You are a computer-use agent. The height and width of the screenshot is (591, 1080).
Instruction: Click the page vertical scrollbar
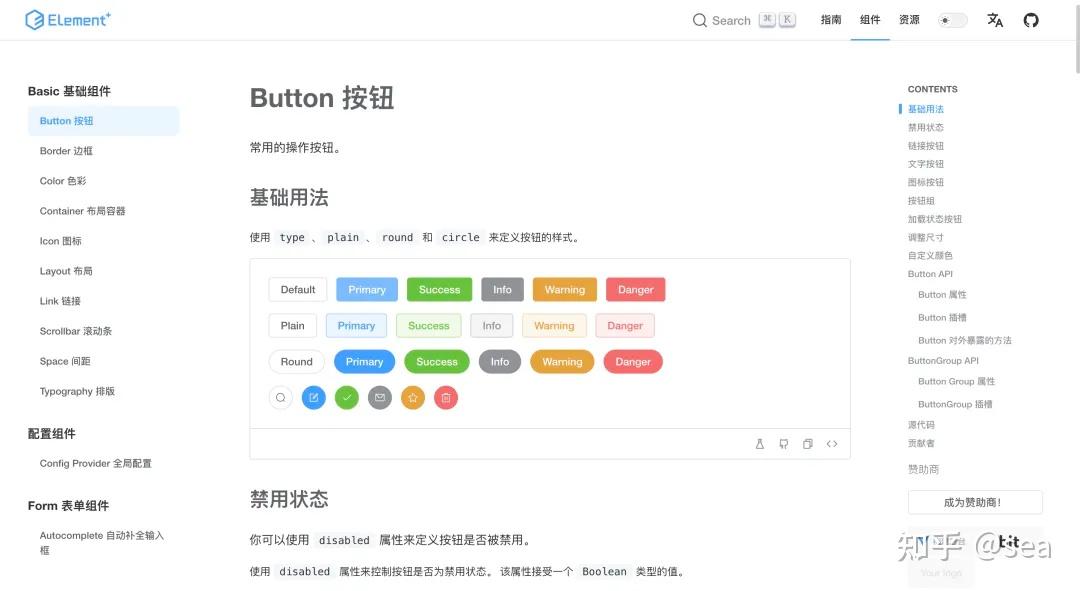point(1077,38)
